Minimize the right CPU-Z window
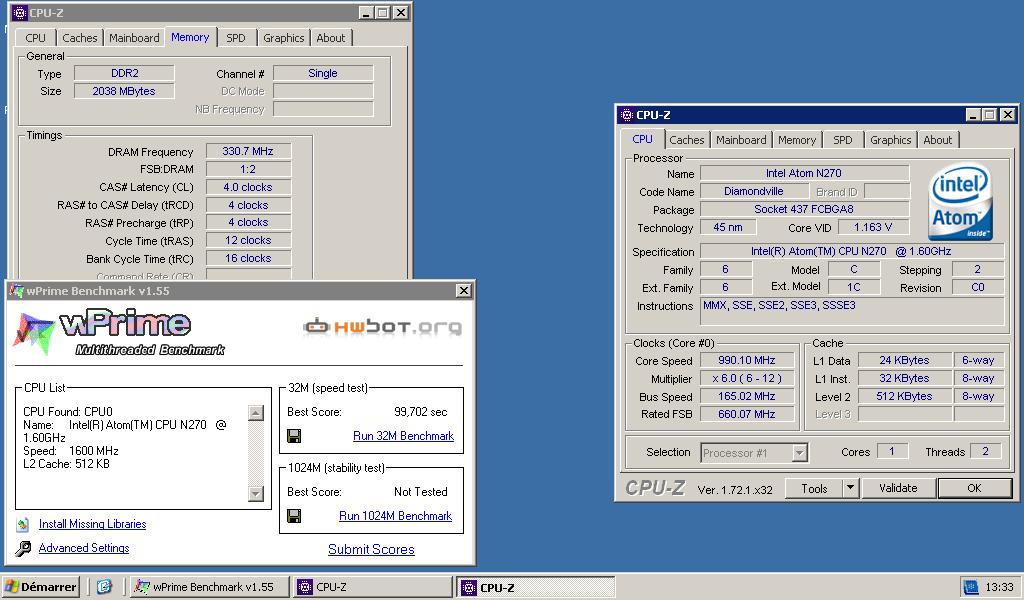 coord(972,115)
